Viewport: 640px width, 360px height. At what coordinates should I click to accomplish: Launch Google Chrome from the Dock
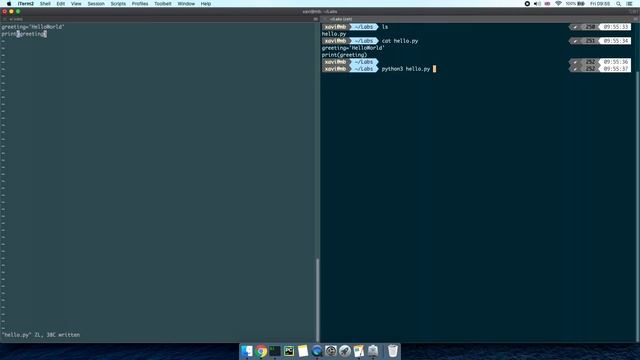click(261, 351)
